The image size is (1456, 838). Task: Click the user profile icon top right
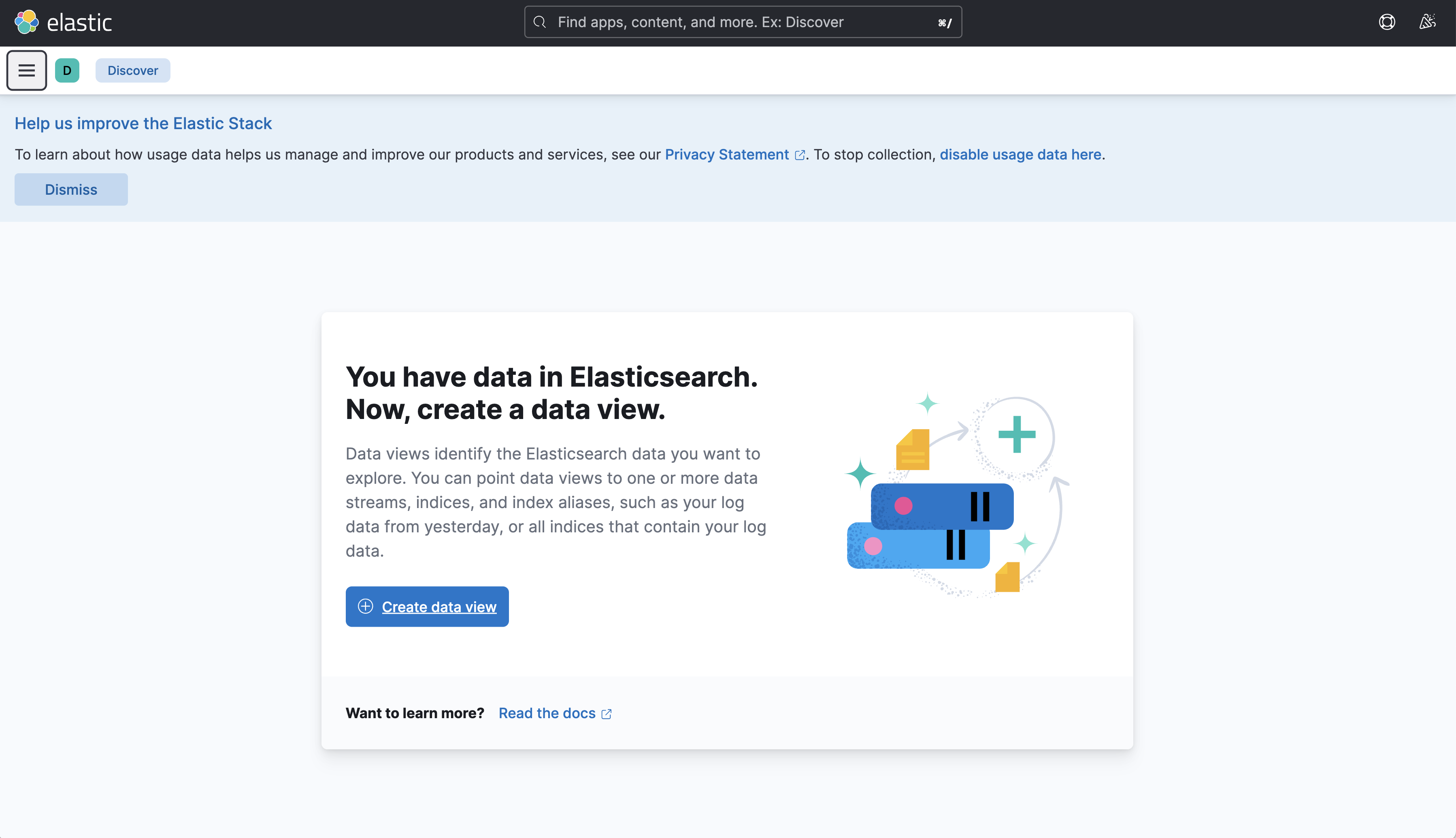pyautogui.click(x=1427, y=22)
